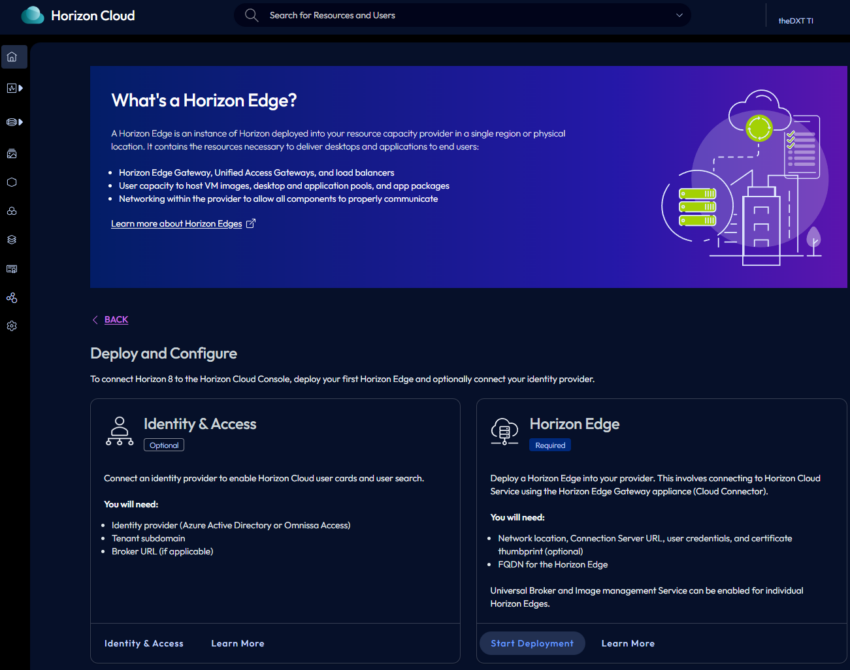Open the Home page in the sidebar
This screenshot has width=850, height=670.
(x=12, y=57)
